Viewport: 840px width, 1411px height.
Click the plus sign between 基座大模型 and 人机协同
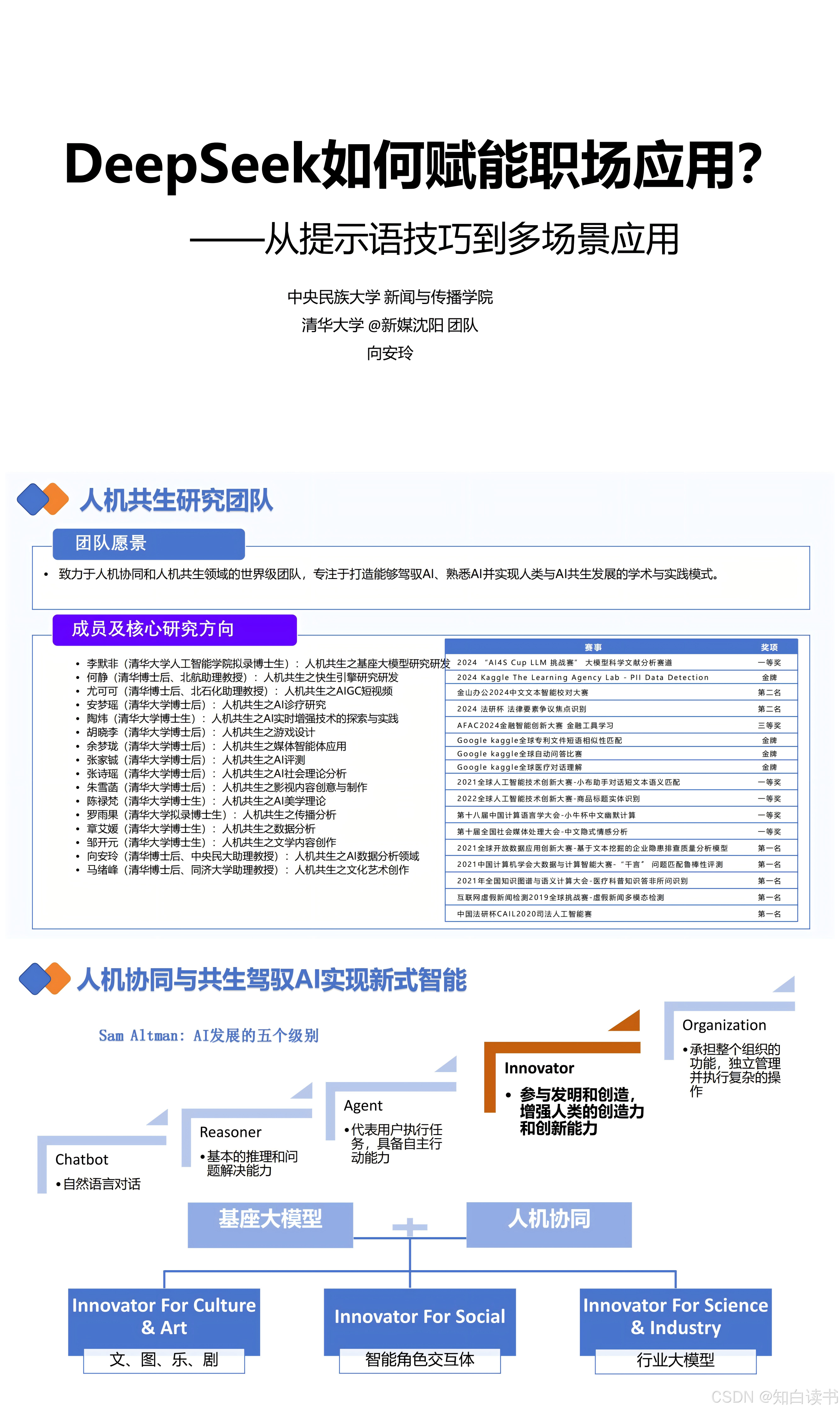coord(410,1227)
